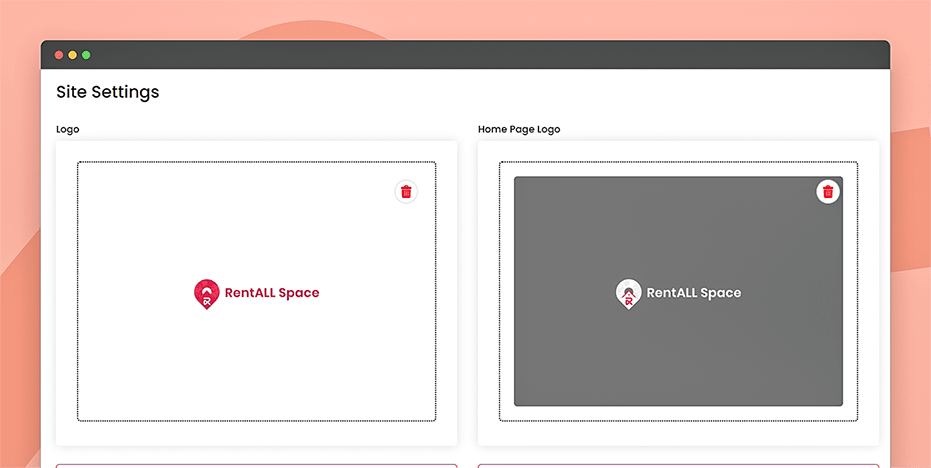Screen dimensions: 931x468
Task: Click the Site Settings heading
Action: click(107, 92)
